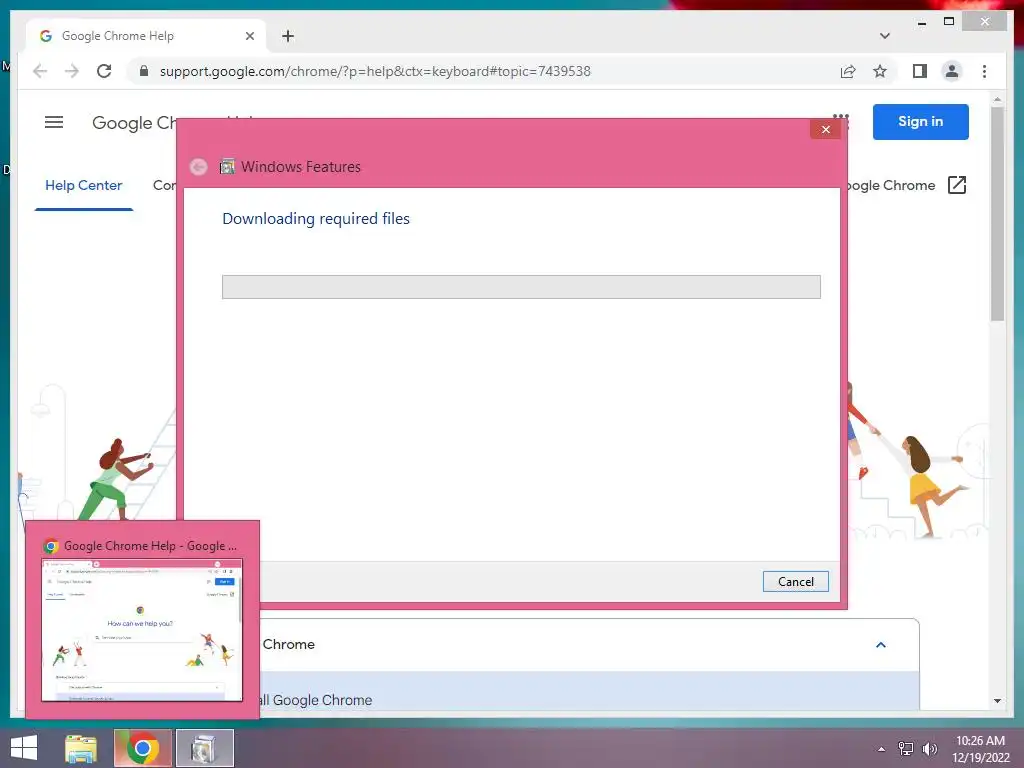Open the tab search chevron in Chrome
This screenshot has height=768, width=1024.
click(885, 36)
